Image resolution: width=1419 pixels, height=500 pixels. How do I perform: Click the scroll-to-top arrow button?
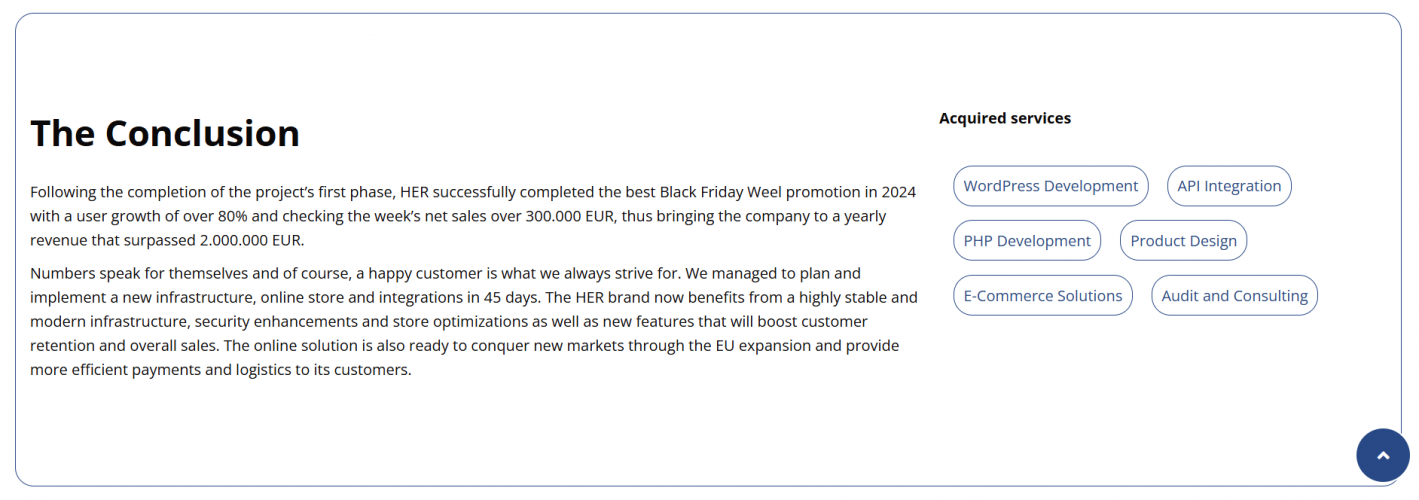[1383, 455]
